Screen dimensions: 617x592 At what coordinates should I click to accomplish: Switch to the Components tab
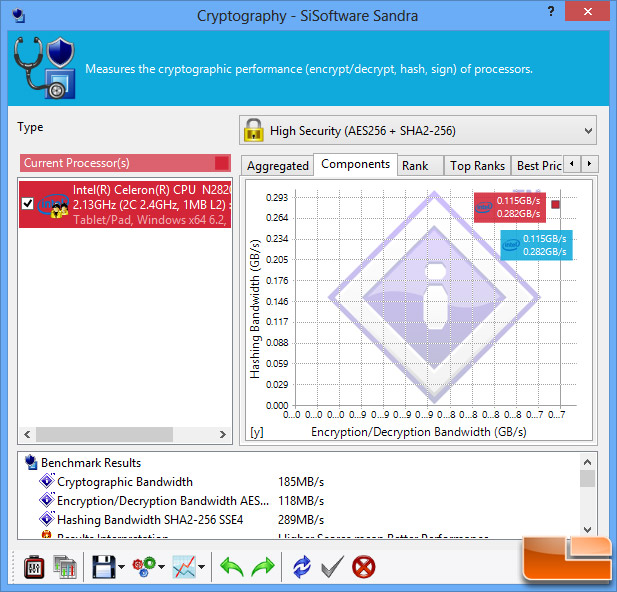coord(356,164)
